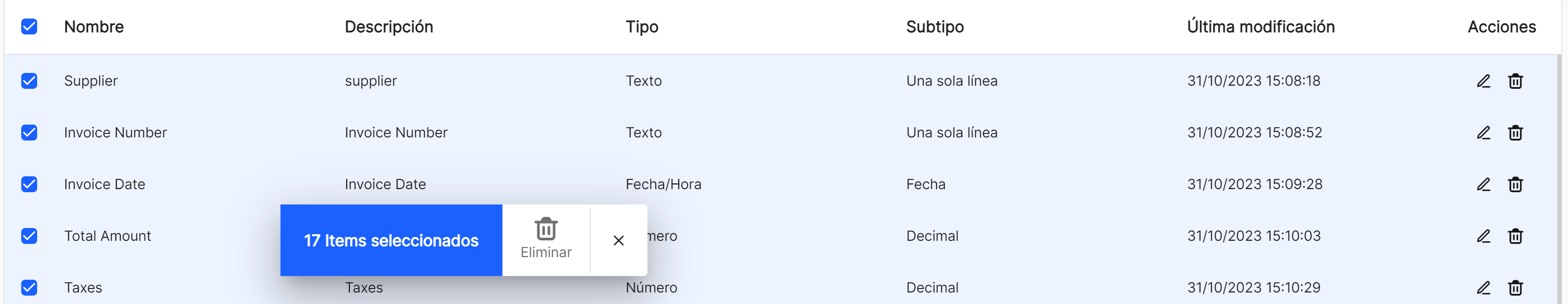
Task: Sort by Última modificación column header
Action: [x=1261, y=27]
